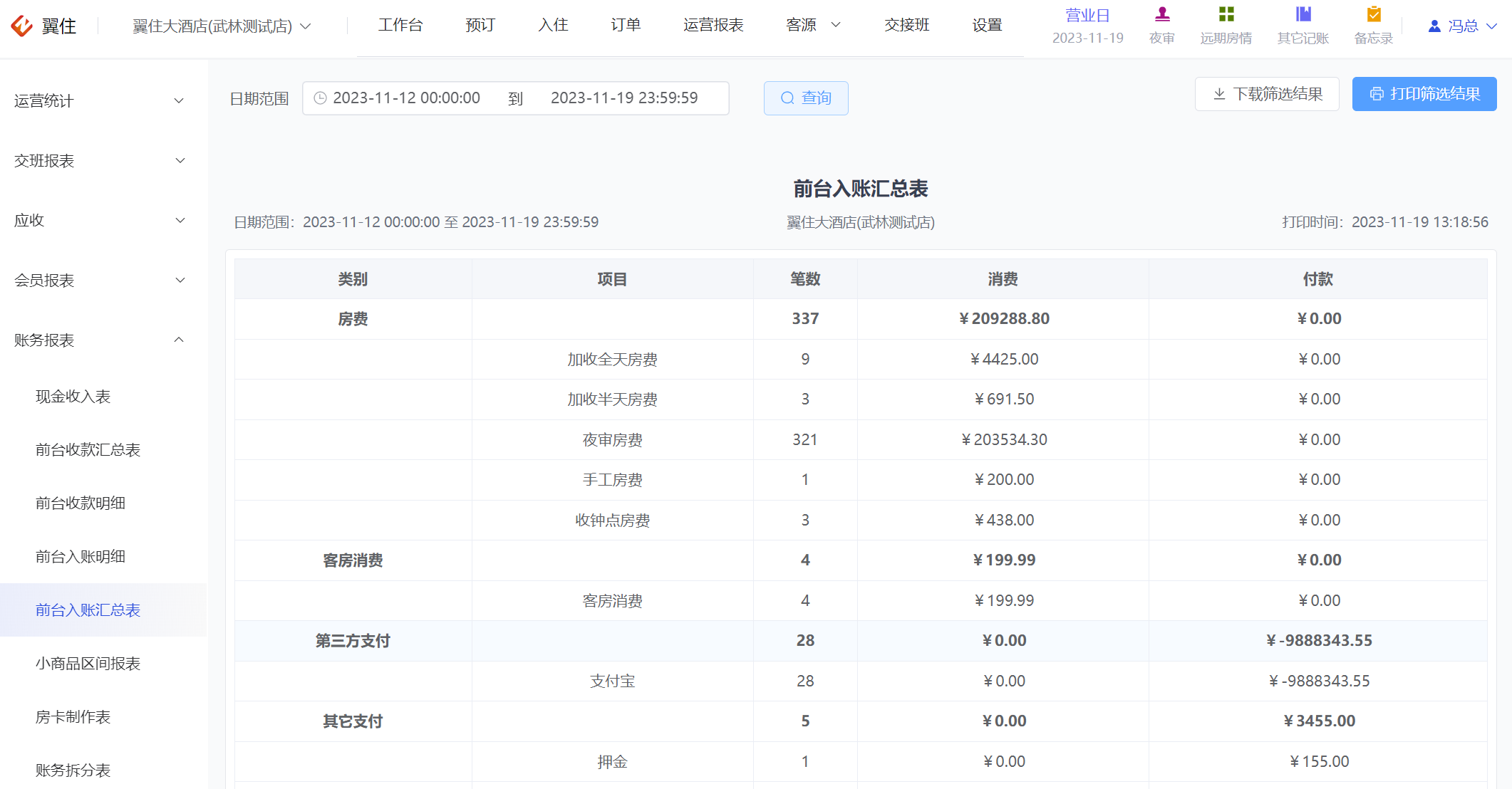Image resolution: width=1512 pixels, height=789 pixels.
Task: Click the 查询 search button
Action: tap(806, 98)
